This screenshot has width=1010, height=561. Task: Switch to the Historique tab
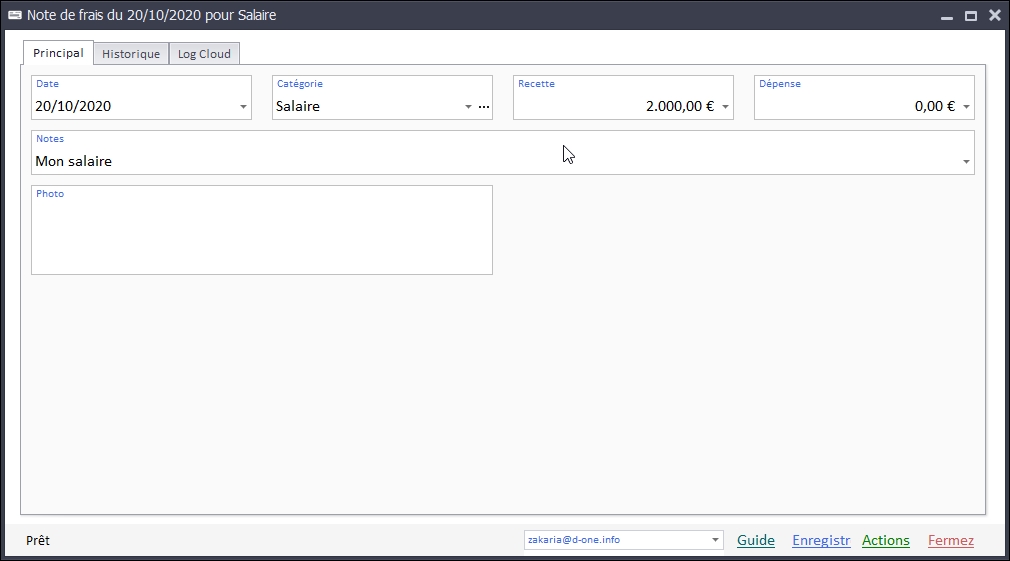coord(131,54)
